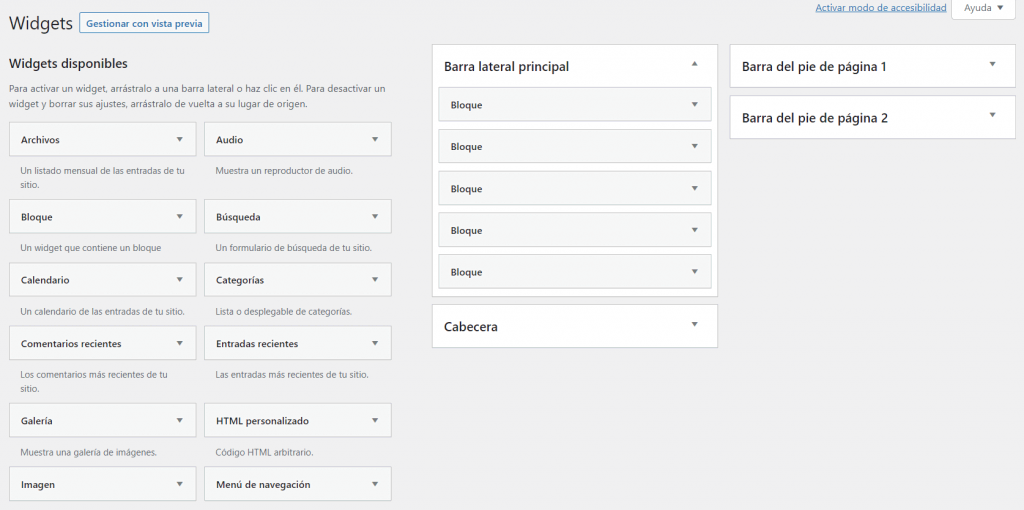Expand the Galería widget arrow
The width and height of the screenshot is (1024, 510).
[x=180, y=421]
